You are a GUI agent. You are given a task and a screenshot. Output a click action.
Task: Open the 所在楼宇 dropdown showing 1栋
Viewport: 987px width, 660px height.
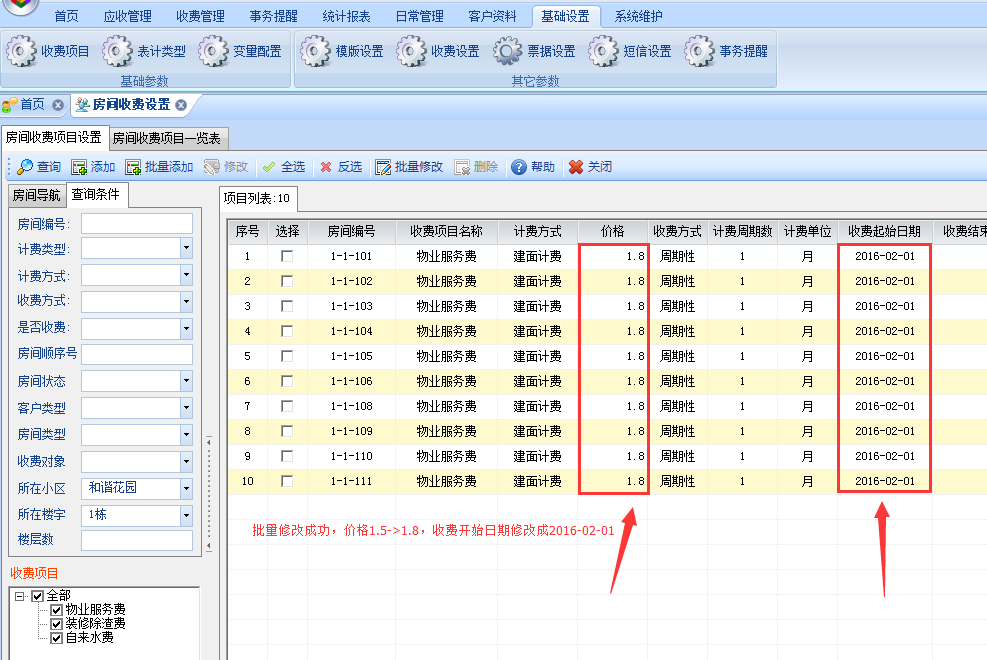(x=186, y=516)
